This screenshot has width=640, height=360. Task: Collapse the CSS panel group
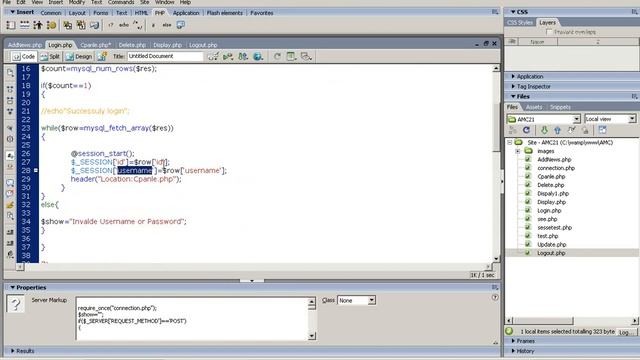[x=513, y=12]
